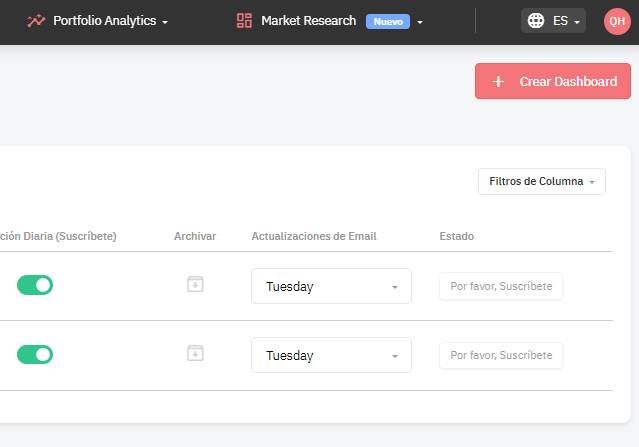Click first row Por favor, Suscríbete button
639x447 pixels.
[x=501, y=286]
